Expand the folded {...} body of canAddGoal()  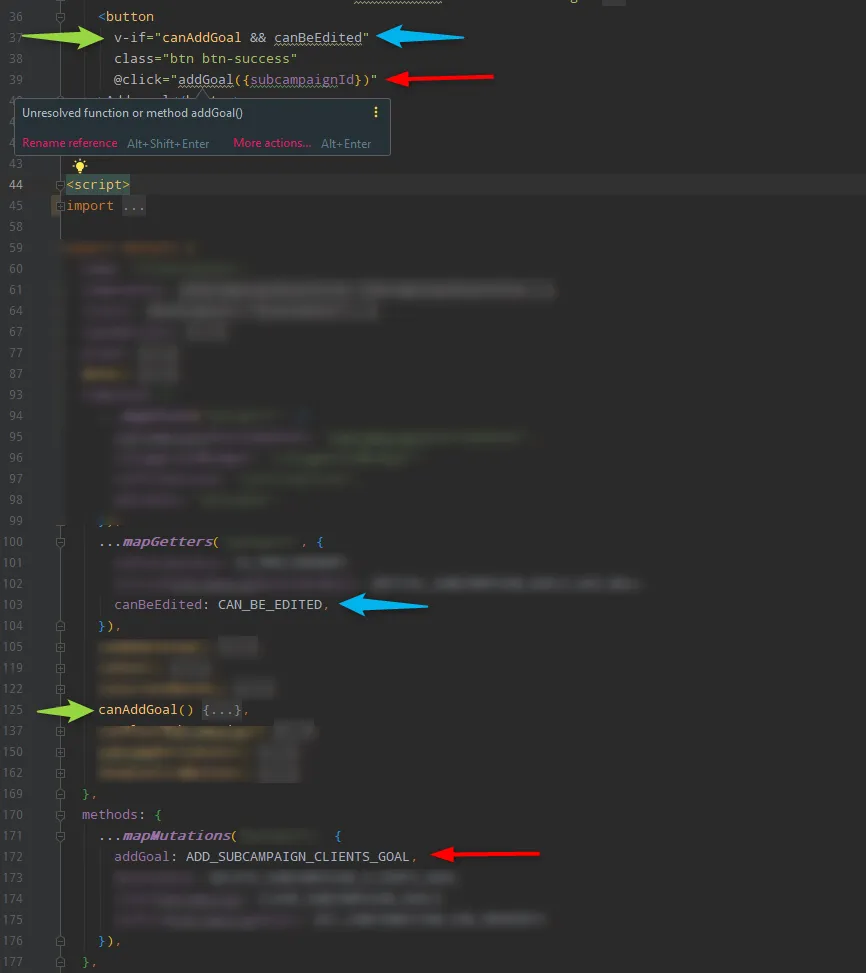coord(221,710)
